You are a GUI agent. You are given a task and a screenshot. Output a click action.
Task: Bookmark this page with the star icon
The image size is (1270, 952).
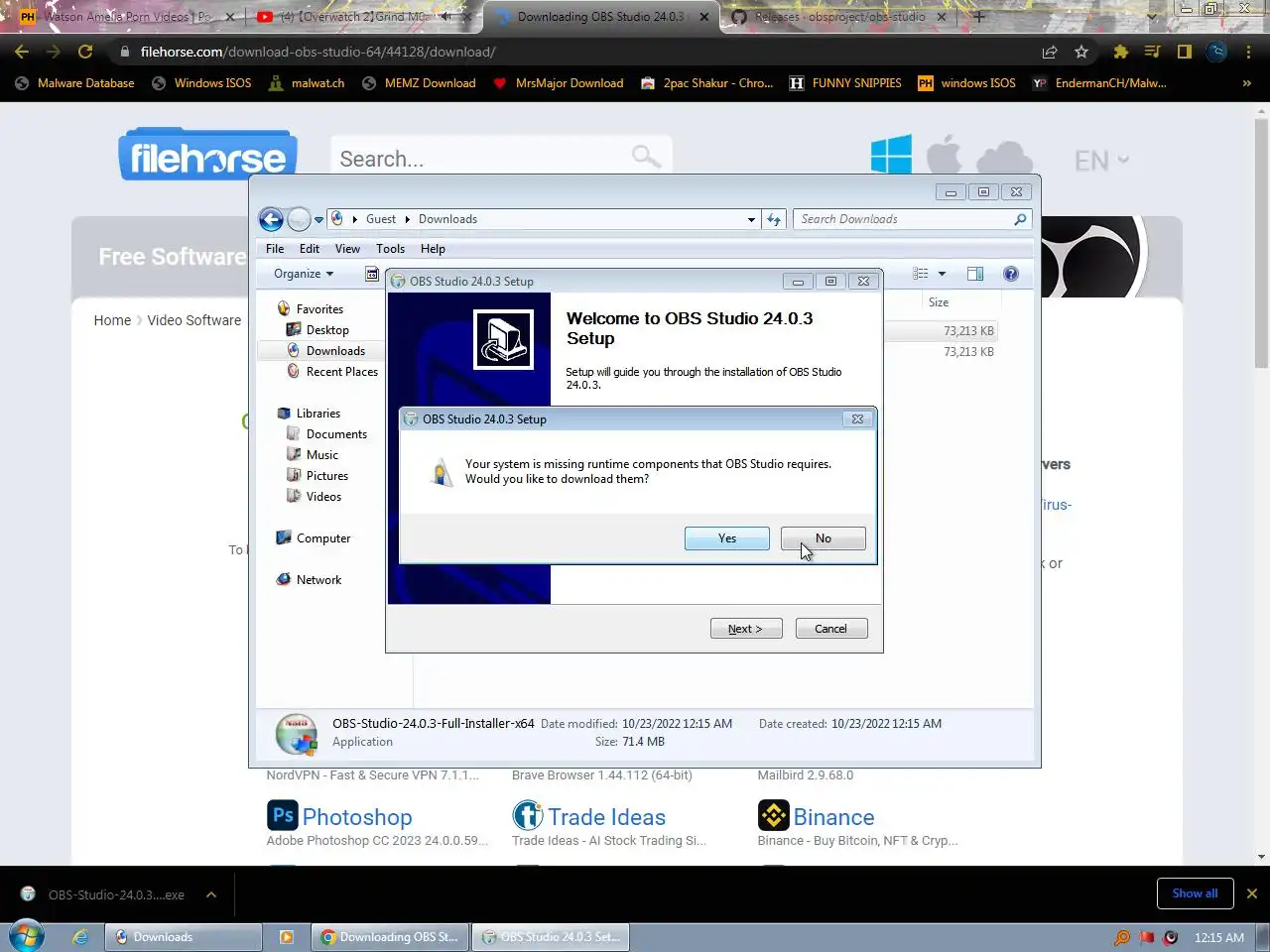(1081, 52)
